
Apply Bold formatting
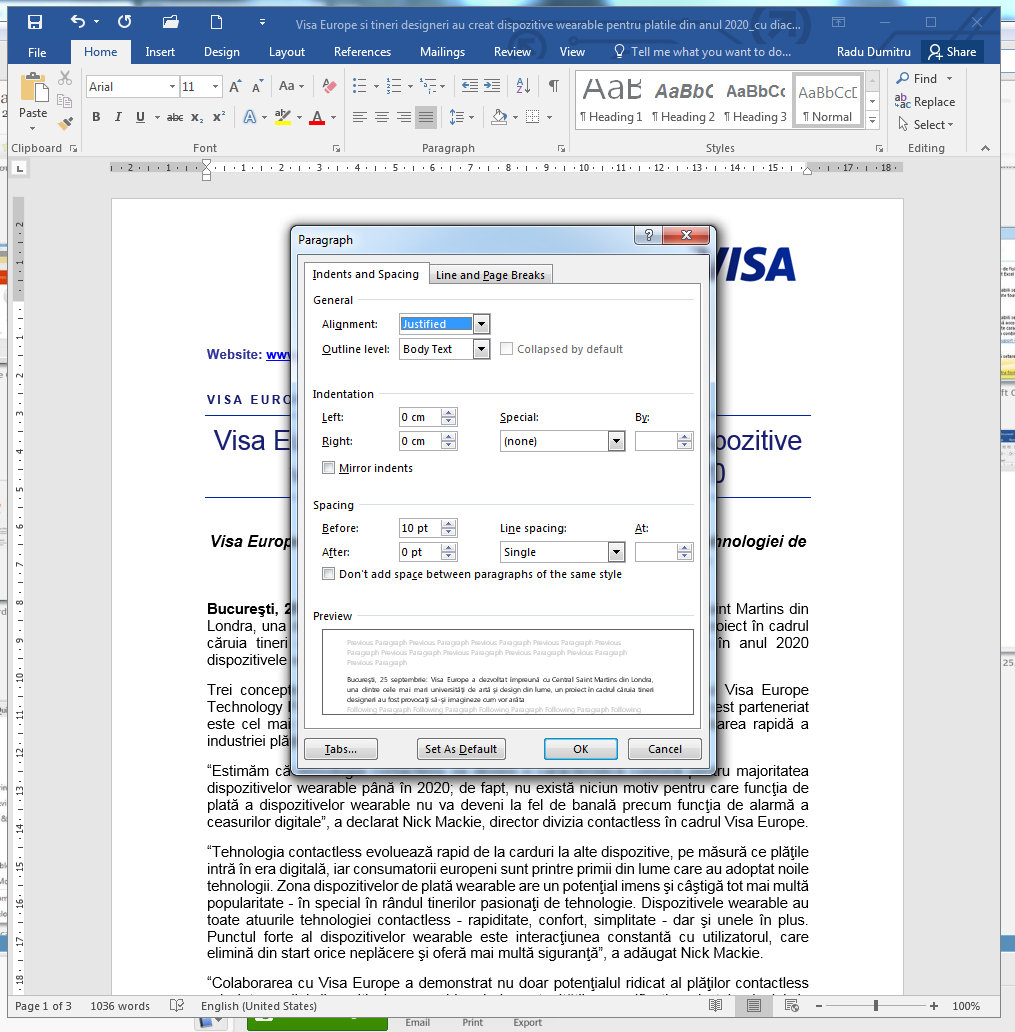pos(96,117)
